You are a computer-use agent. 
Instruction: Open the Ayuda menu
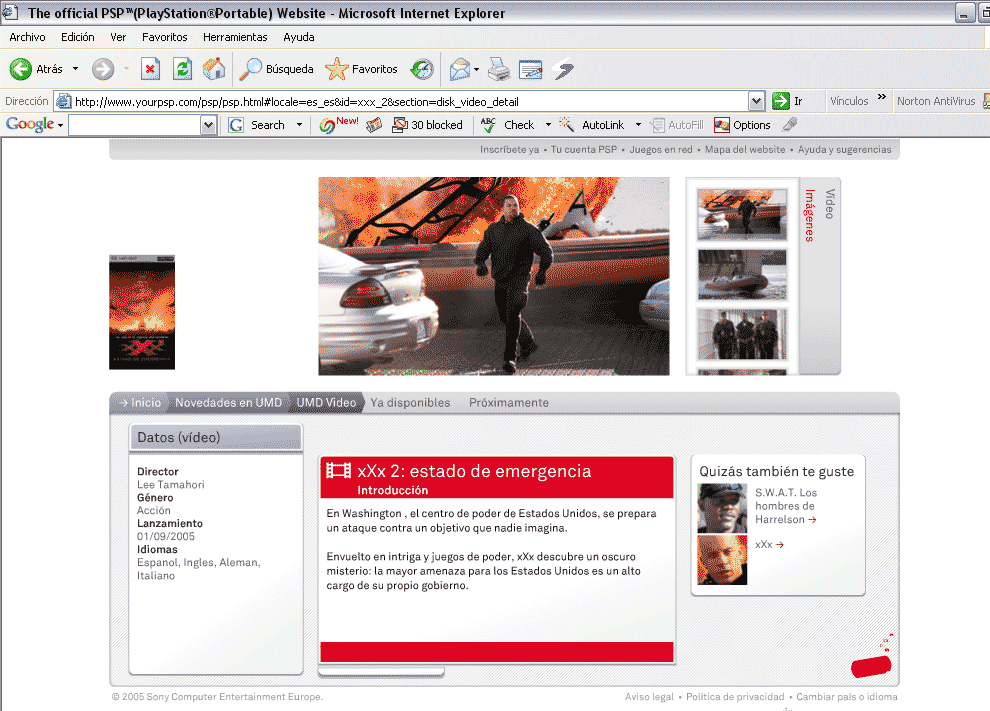[299, 37]
